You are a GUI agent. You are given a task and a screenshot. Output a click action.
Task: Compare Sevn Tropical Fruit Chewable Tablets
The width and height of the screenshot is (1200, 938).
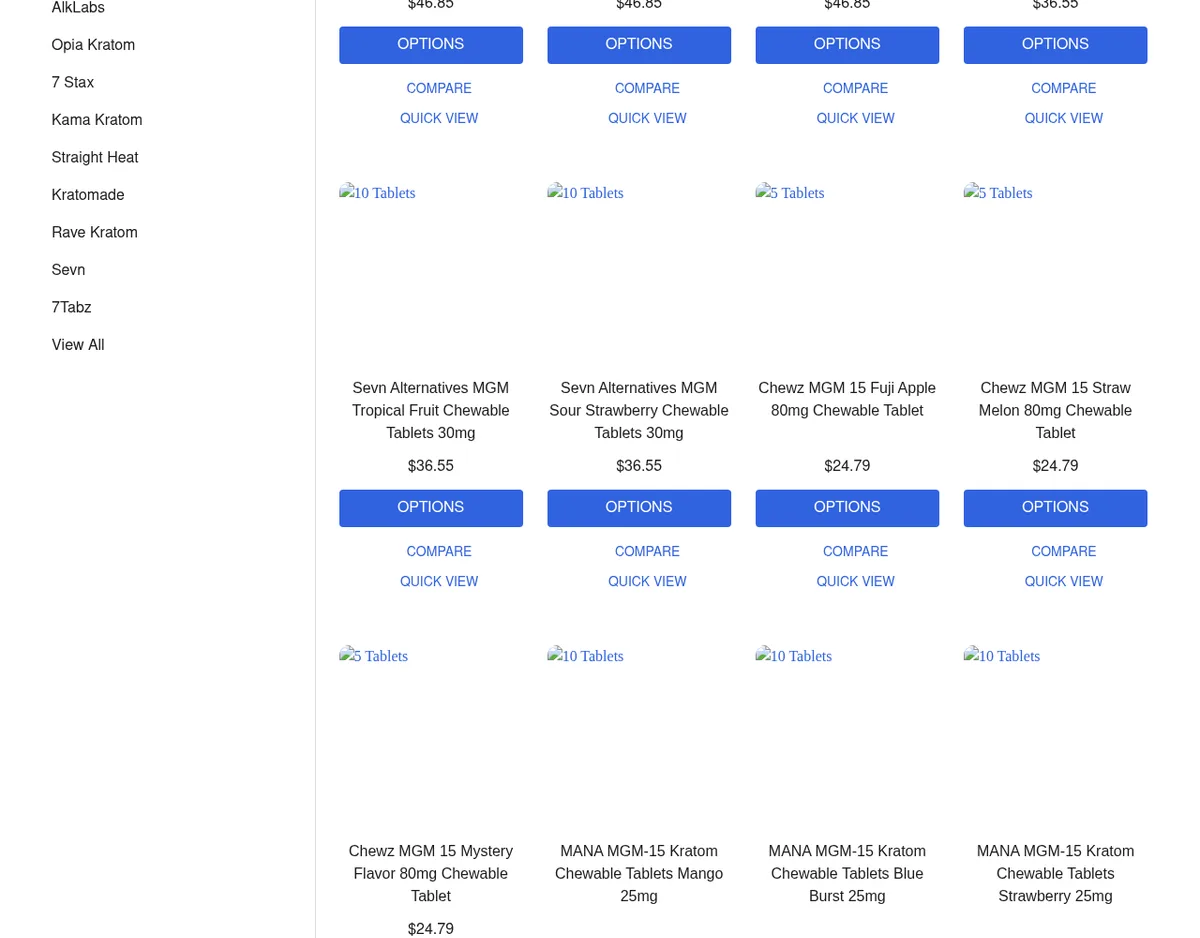439,552
